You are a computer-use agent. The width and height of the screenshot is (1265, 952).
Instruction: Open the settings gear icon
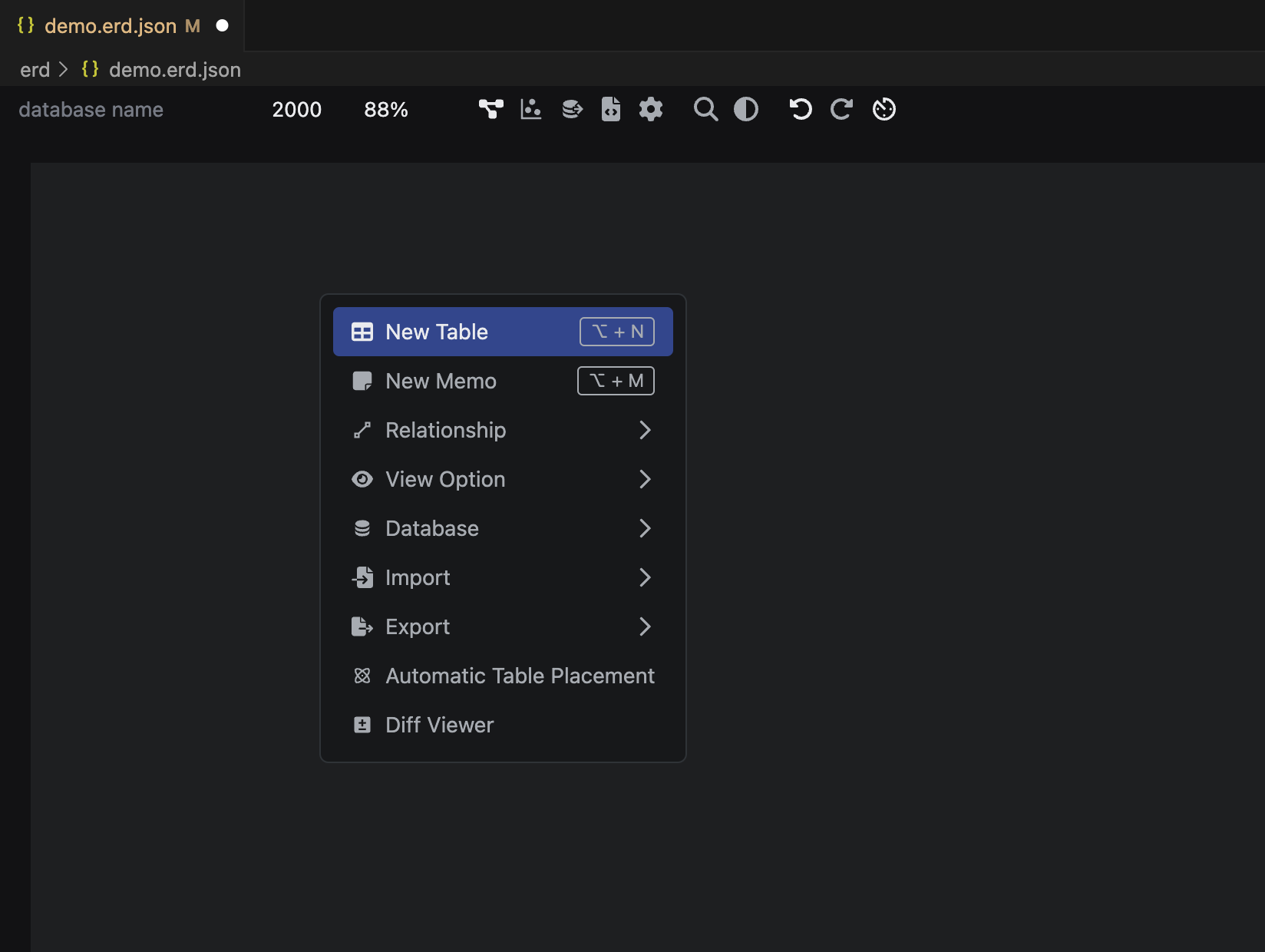click(x=651, y=110)
